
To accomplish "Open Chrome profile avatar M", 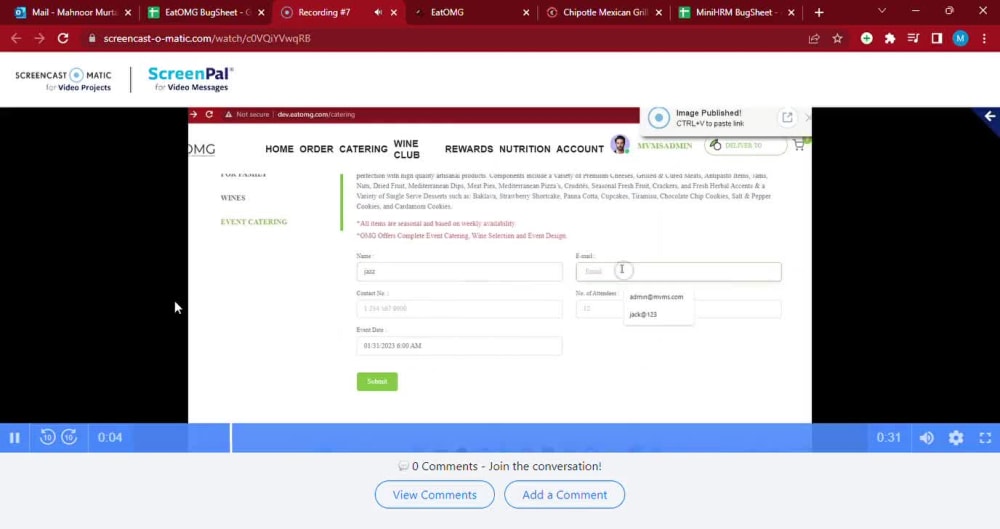I will click(960, 38).
